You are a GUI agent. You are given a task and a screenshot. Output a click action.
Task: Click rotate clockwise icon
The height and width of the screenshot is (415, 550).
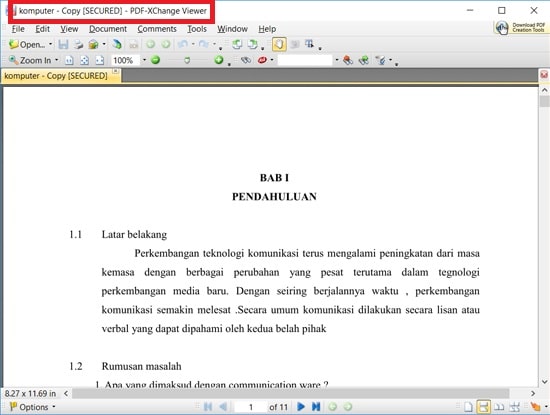[x=252, y=45]
